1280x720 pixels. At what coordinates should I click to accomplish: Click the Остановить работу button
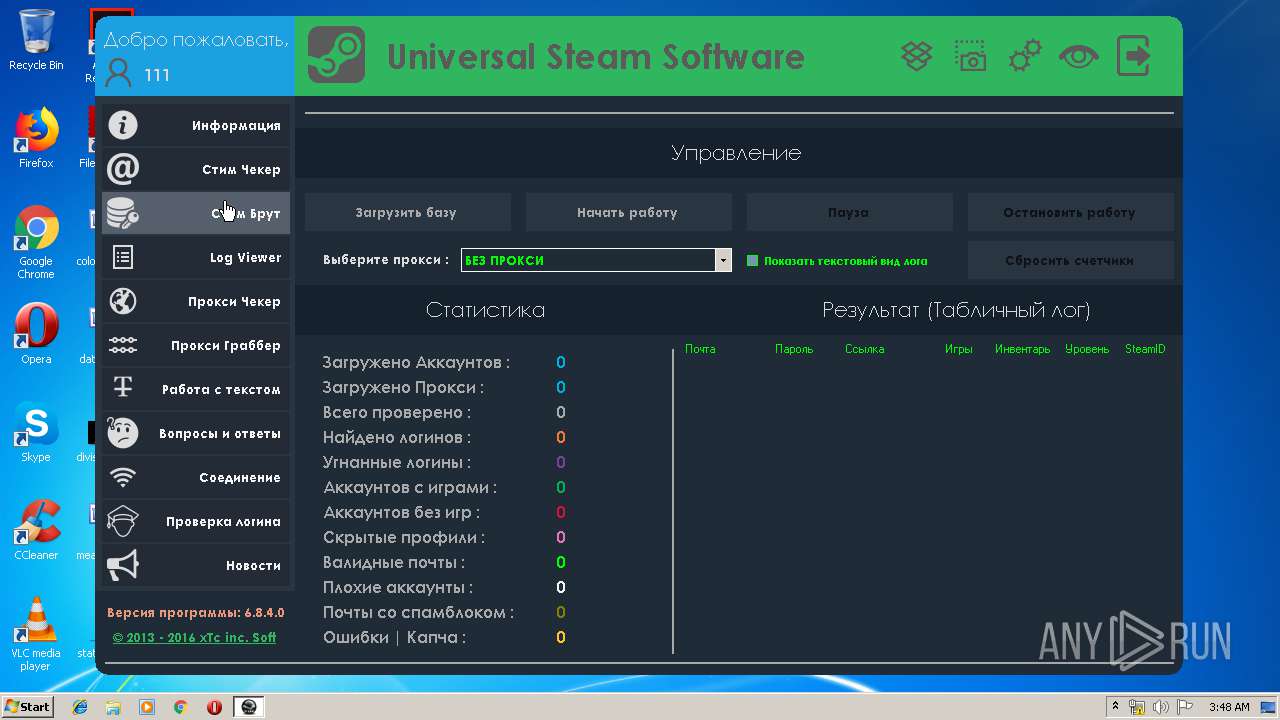1070,212
